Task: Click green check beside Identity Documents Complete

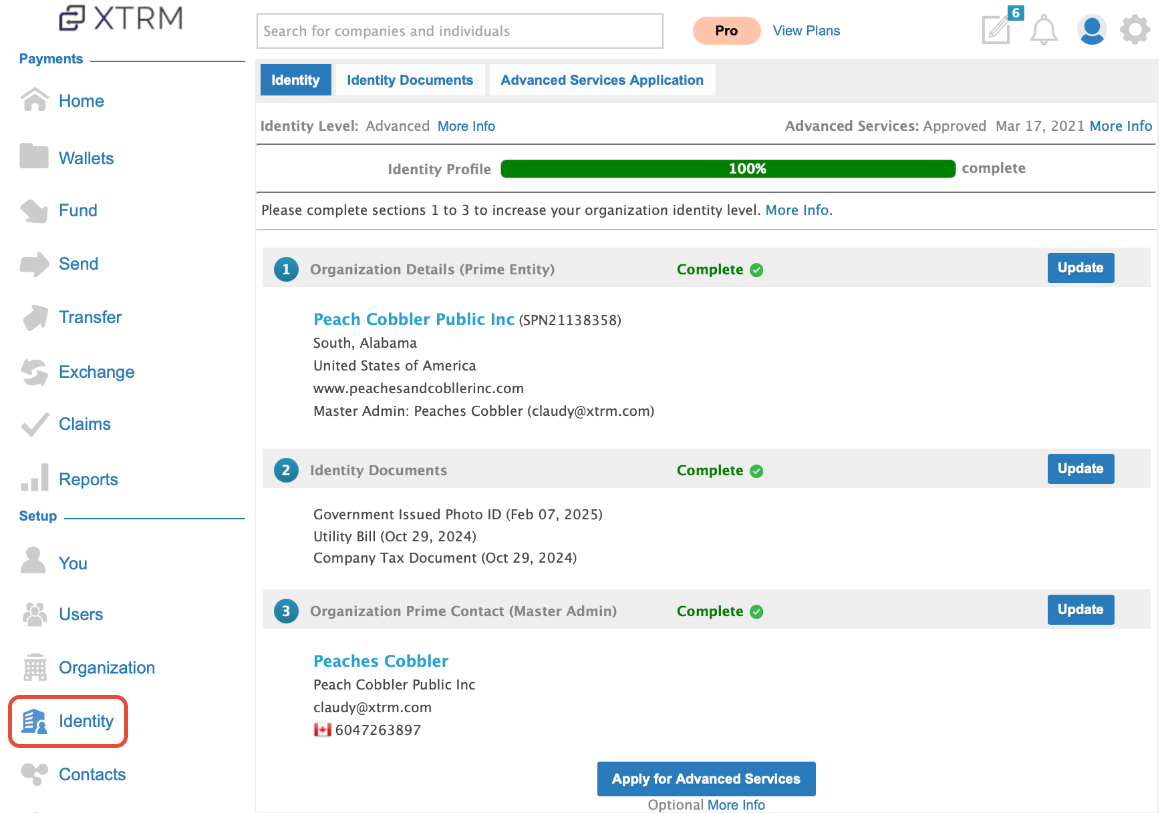Action: 756,471
